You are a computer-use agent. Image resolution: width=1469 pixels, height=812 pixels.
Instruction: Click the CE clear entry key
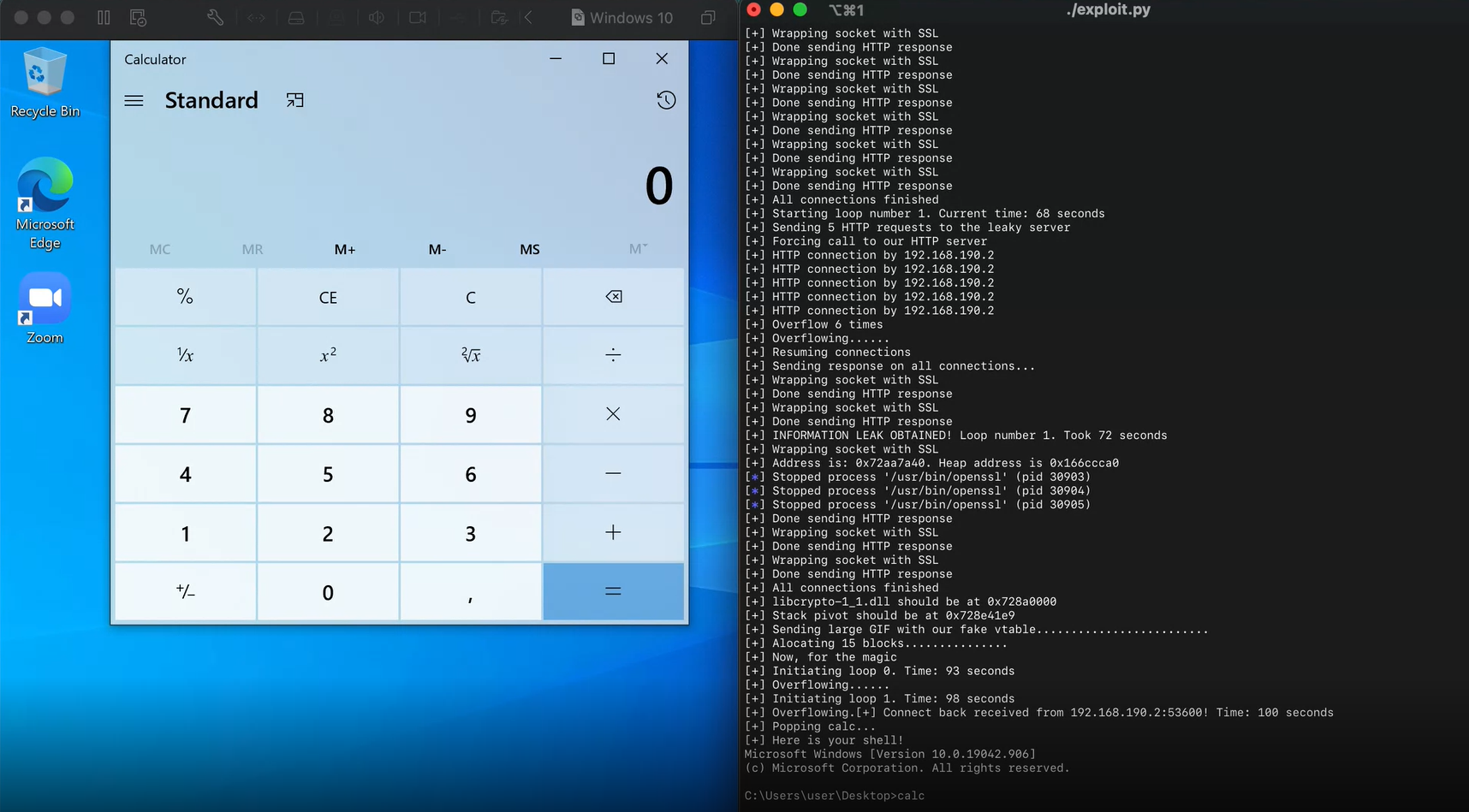328,297
